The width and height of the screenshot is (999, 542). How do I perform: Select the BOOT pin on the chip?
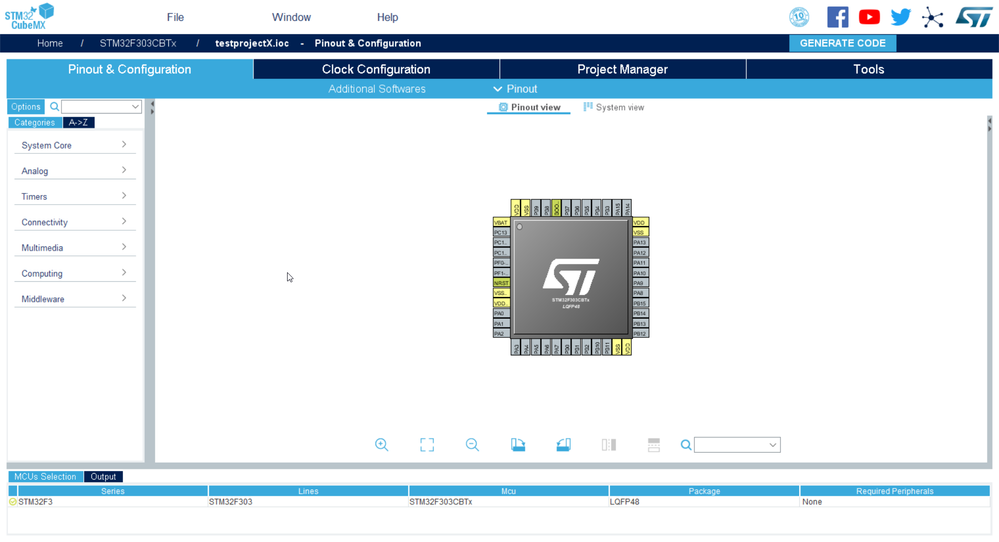point(556,208)
